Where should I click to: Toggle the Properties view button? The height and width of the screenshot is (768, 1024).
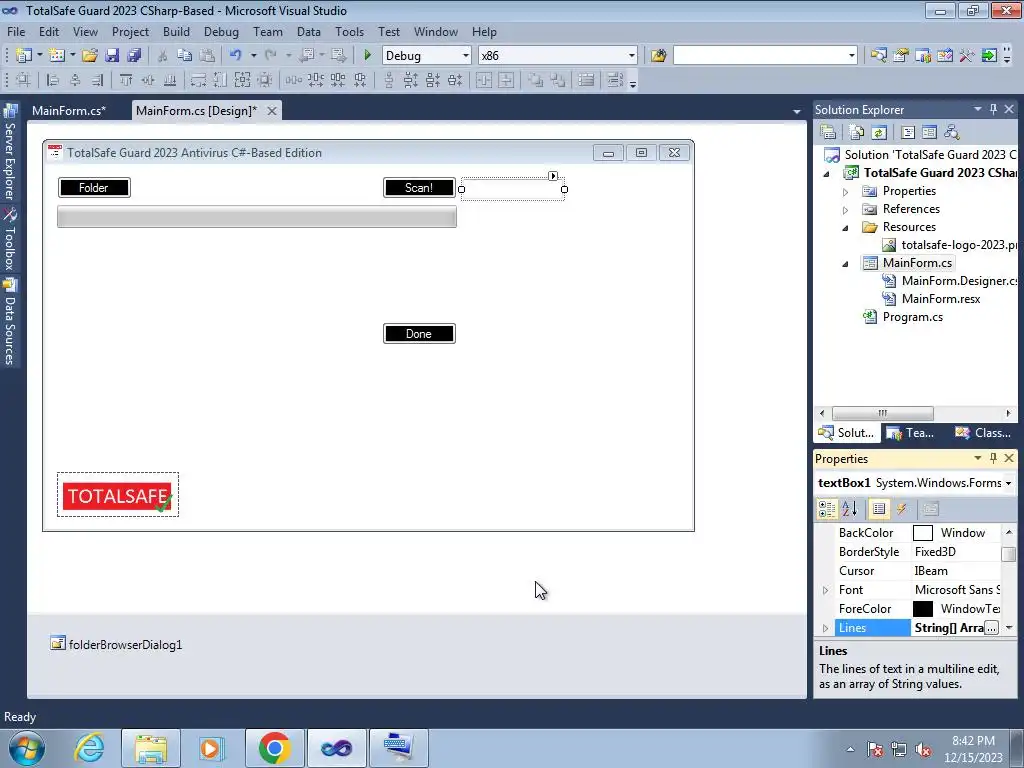[x=879, y=509]
